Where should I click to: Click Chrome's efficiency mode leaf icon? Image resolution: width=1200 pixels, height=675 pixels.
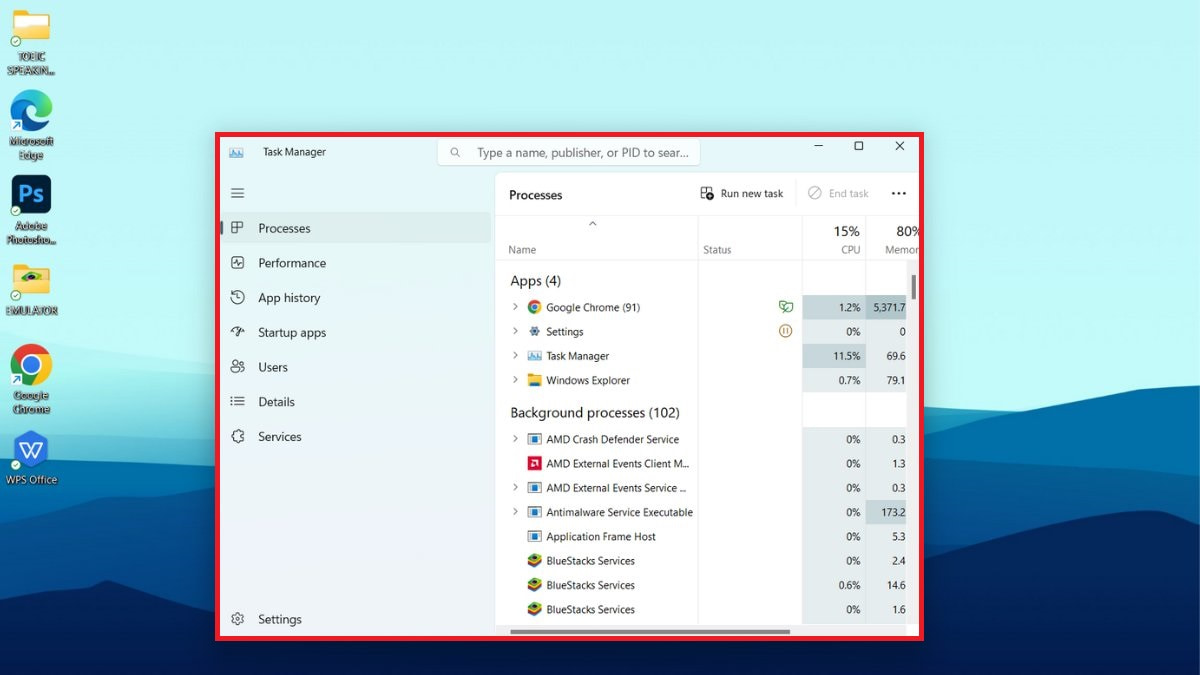pos(786,307)
